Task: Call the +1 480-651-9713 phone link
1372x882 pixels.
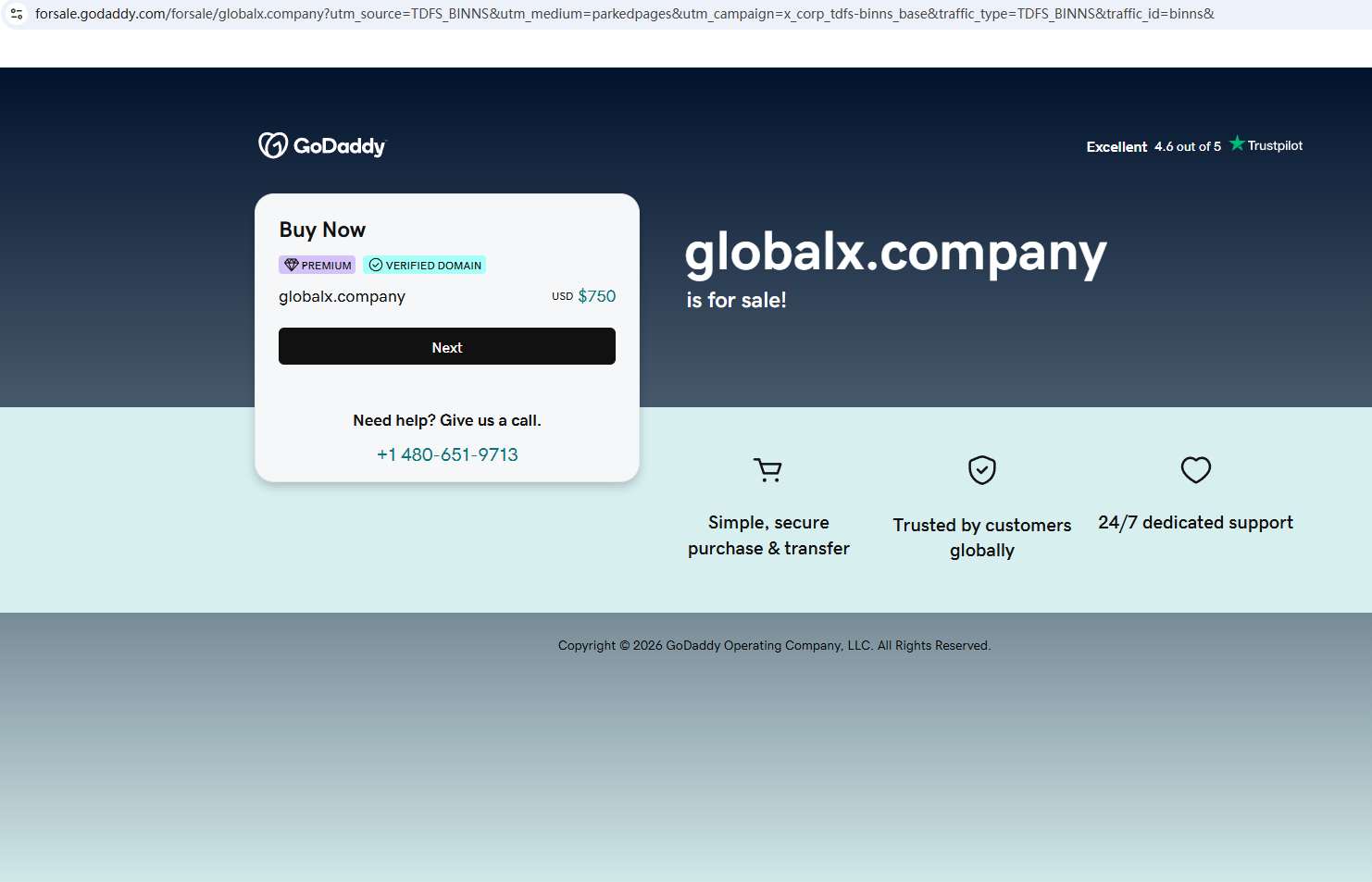Action: point(447,454)
